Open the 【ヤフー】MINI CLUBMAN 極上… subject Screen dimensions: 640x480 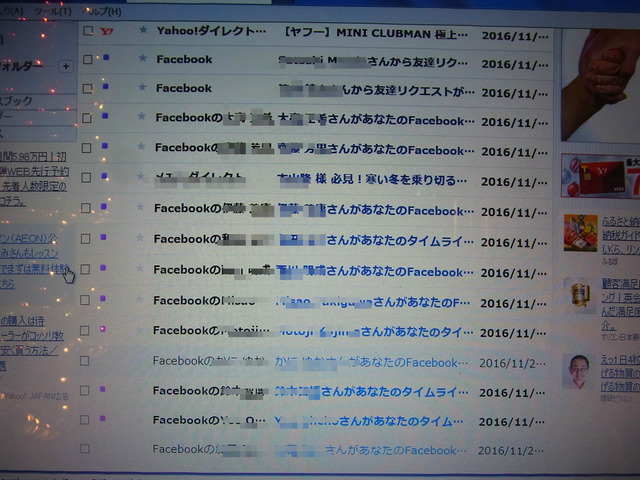tap(375, 33)
